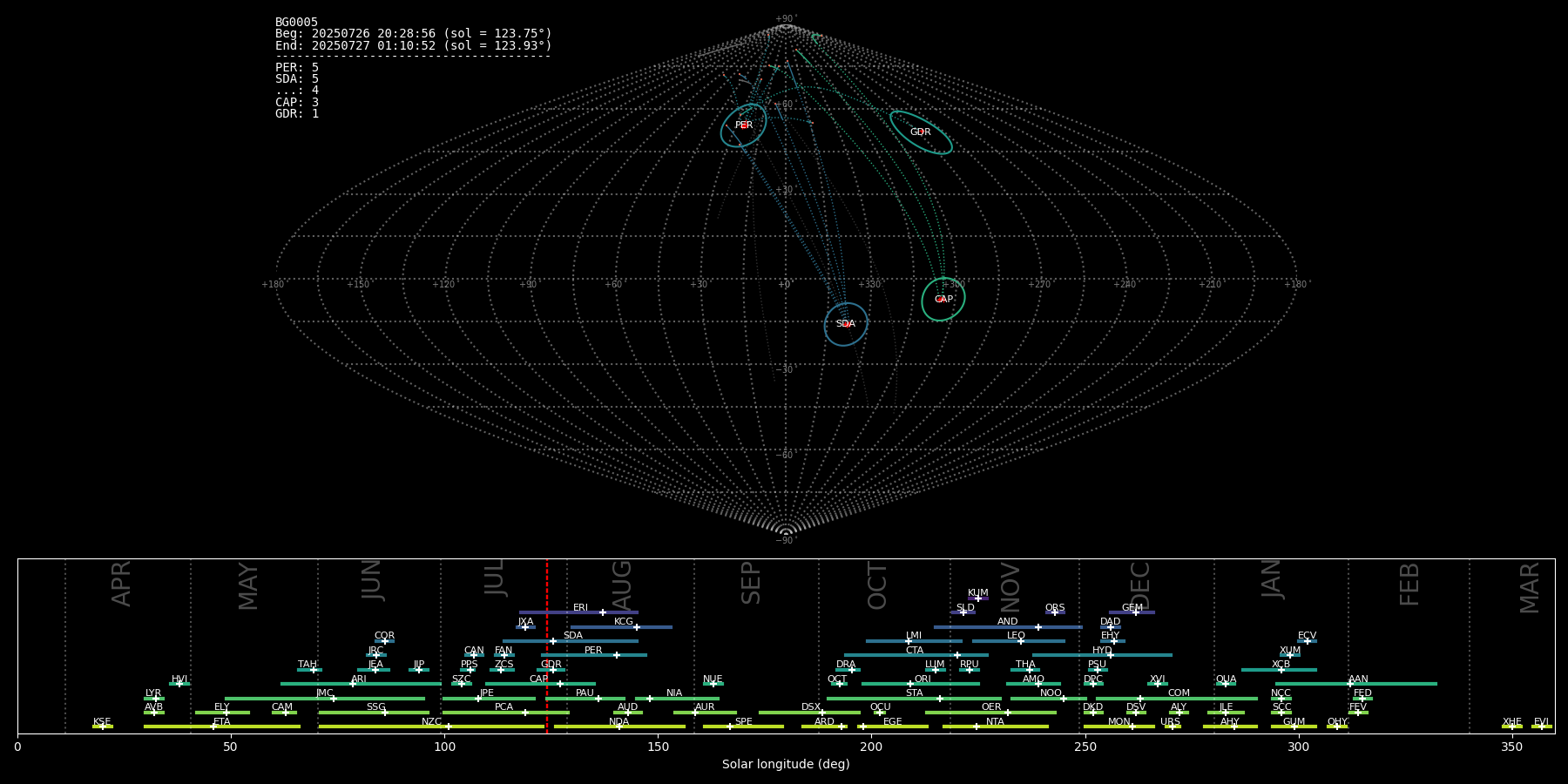Click the 350 tick on solar longitude axis
Image resolution: width=1568 pixels, height=784 pixels.
[x=1512, y=747]
